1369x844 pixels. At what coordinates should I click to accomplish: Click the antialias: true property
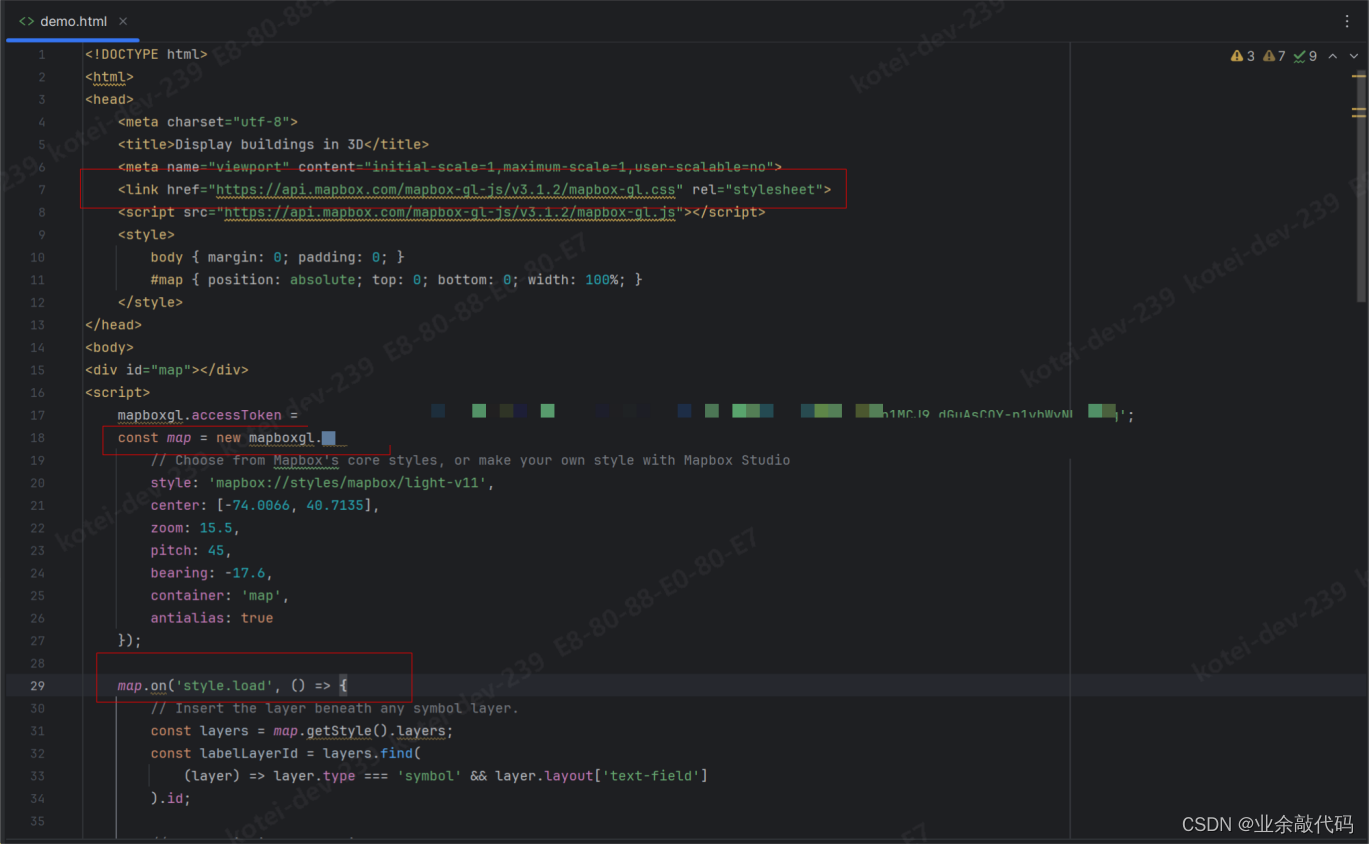coord(213,617)
